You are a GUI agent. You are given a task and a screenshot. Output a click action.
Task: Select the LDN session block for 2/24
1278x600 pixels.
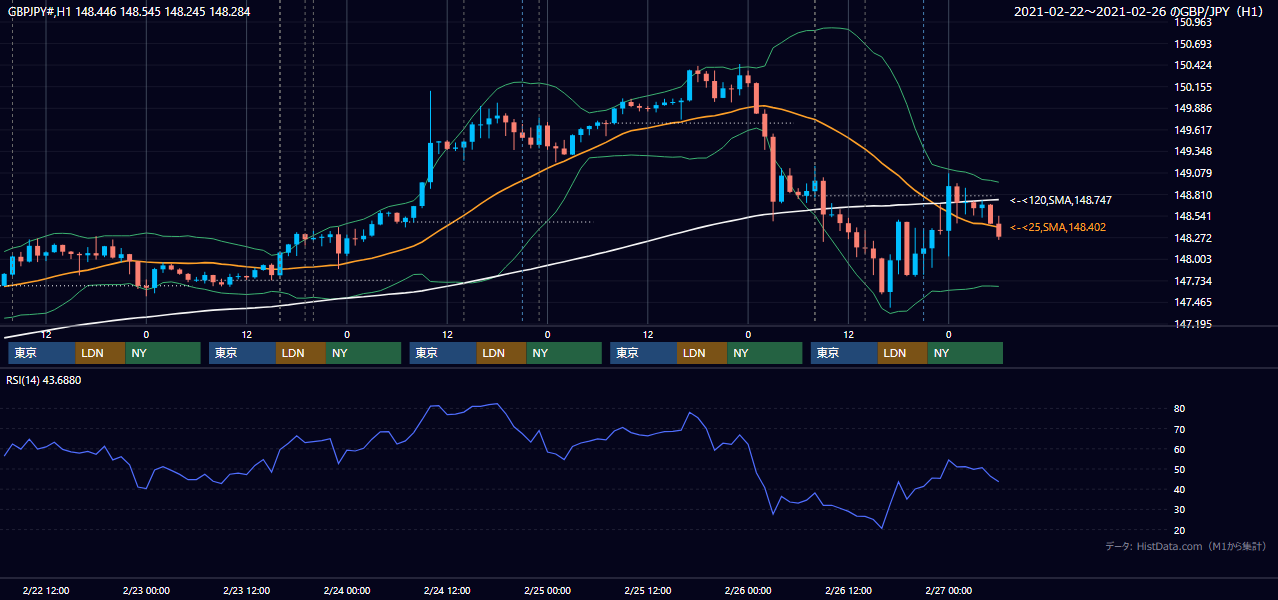502,353
